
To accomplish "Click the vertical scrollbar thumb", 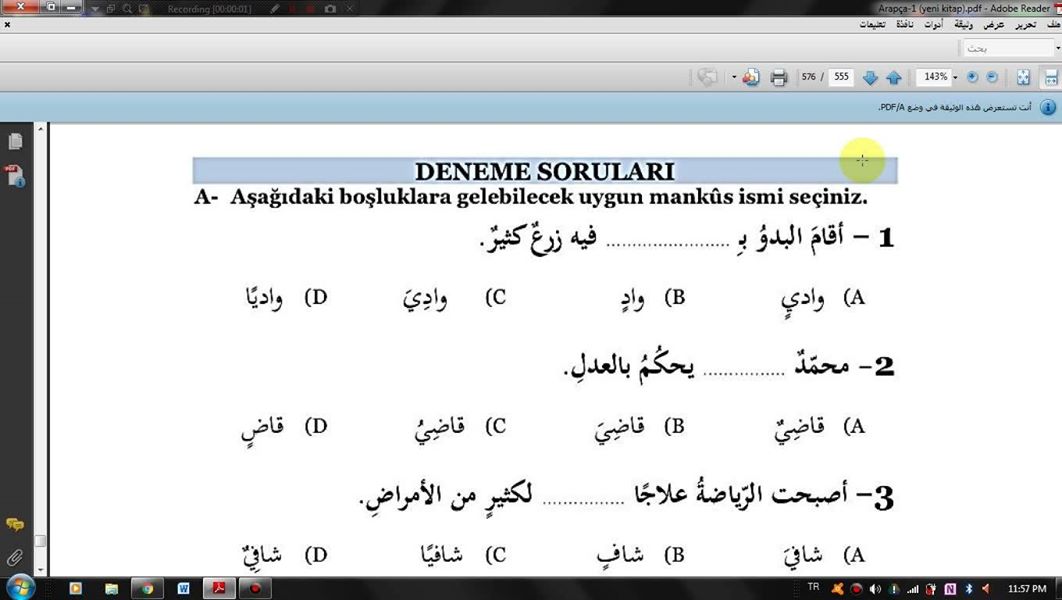I will click(x=40, y=540).
